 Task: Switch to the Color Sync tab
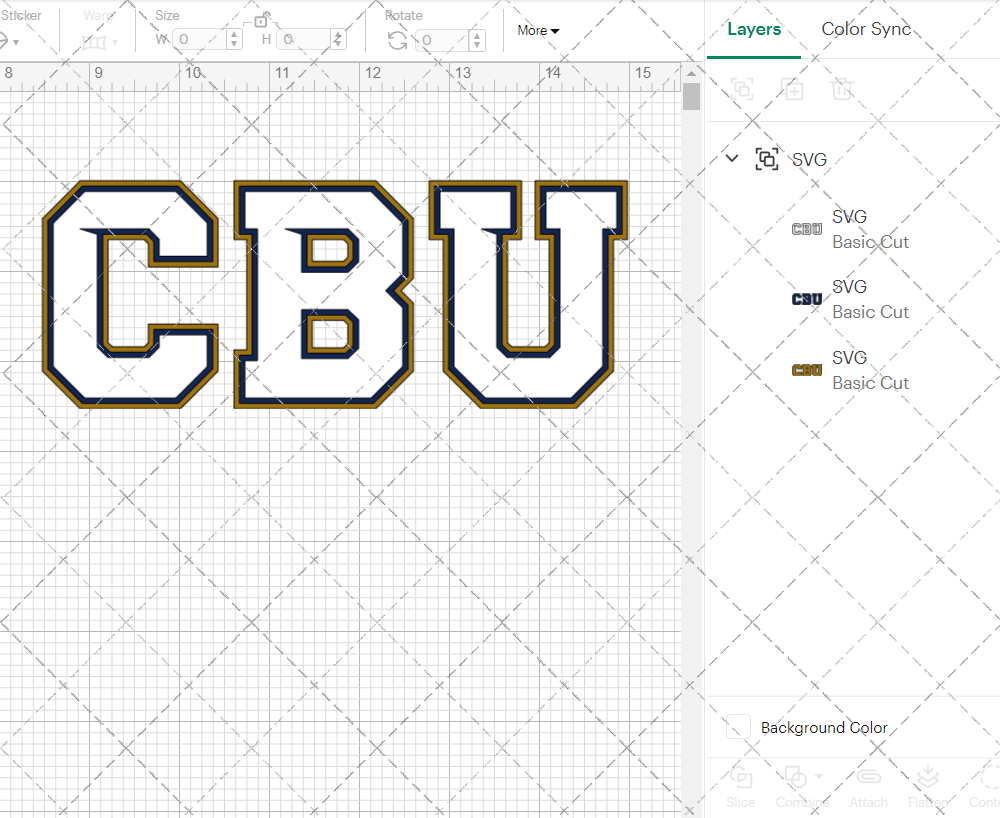click(866, 29)
